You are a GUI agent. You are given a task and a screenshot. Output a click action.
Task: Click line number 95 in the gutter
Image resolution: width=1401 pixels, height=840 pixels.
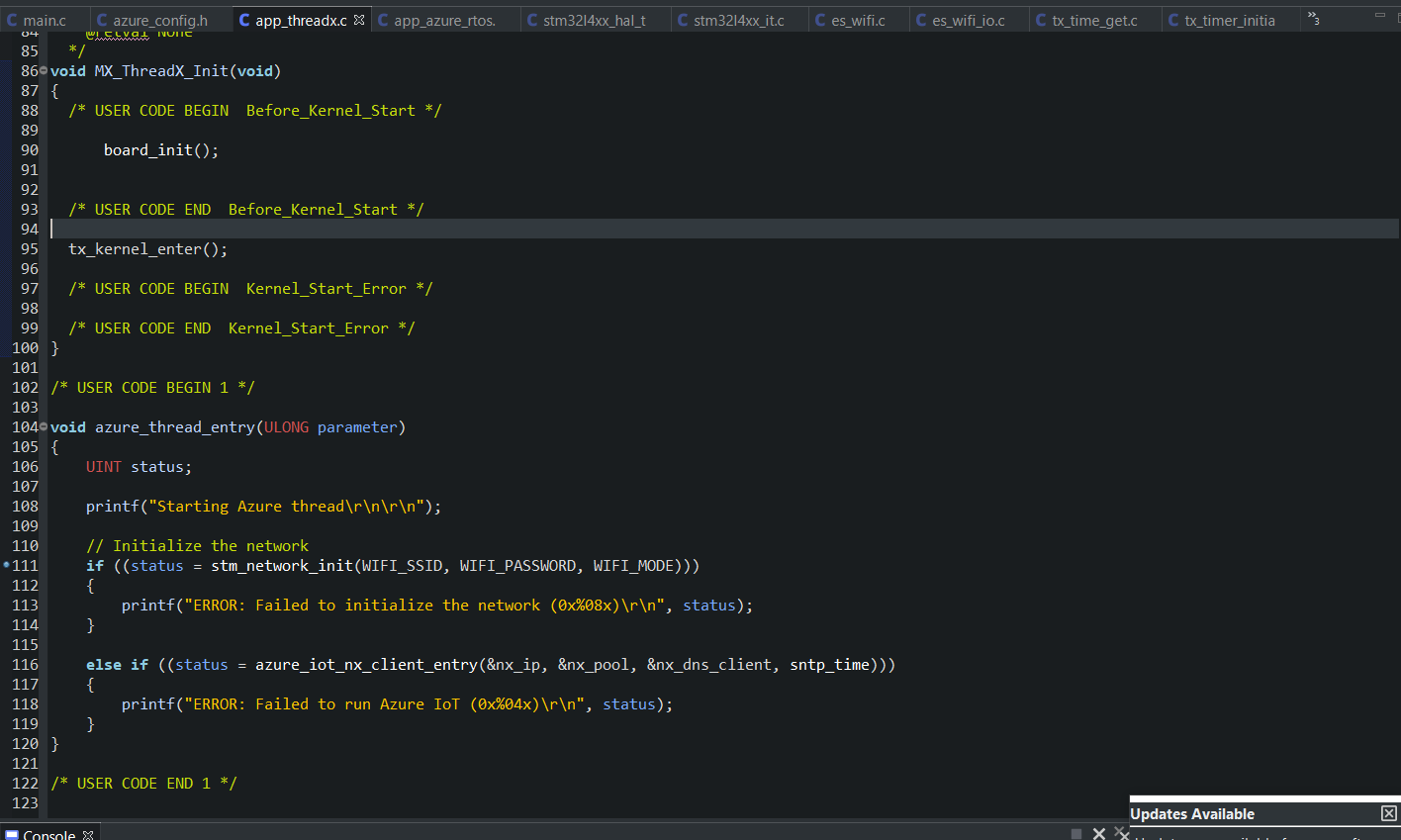(30, 249)
